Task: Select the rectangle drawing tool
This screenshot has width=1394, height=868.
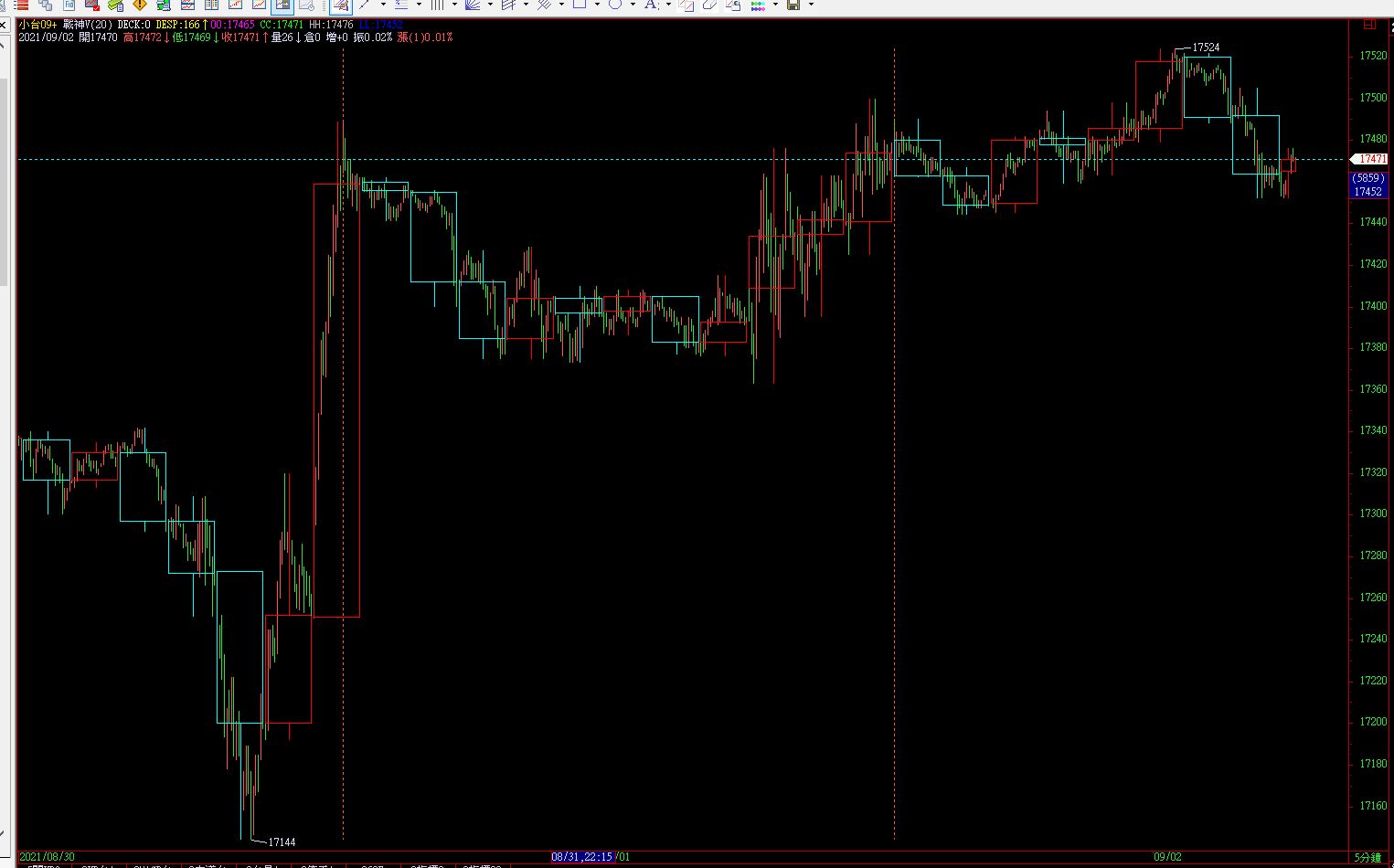Action: (579, 5)
